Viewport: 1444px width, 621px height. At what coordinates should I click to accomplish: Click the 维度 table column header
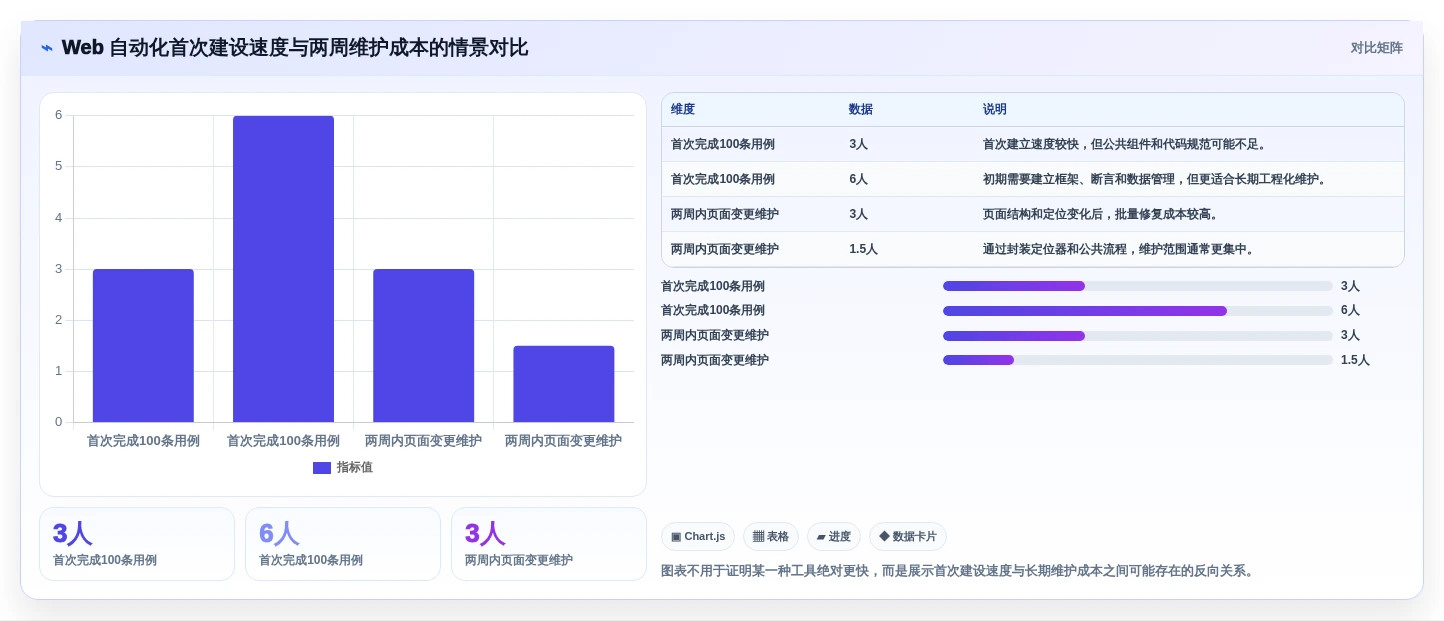click(x=683, y=110)
